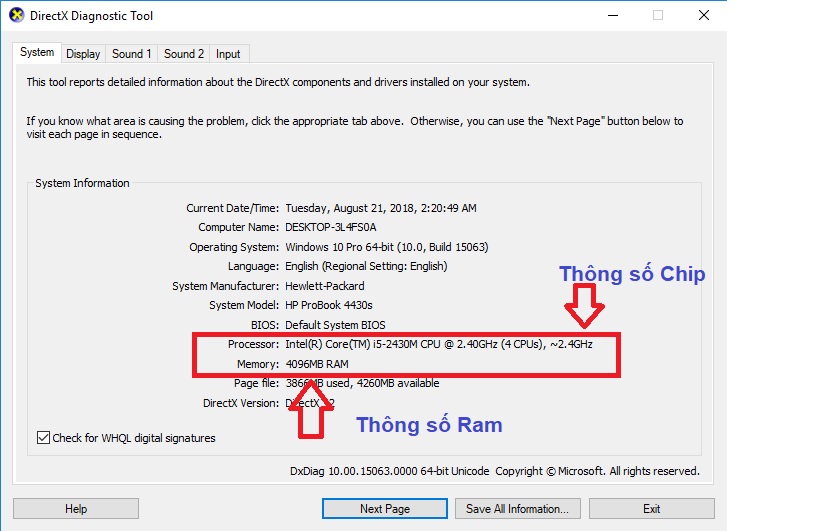Screen dimensions: 819x531
Task: Select manufacturer value Hewlett-Packard
Action: click(325, 286)
